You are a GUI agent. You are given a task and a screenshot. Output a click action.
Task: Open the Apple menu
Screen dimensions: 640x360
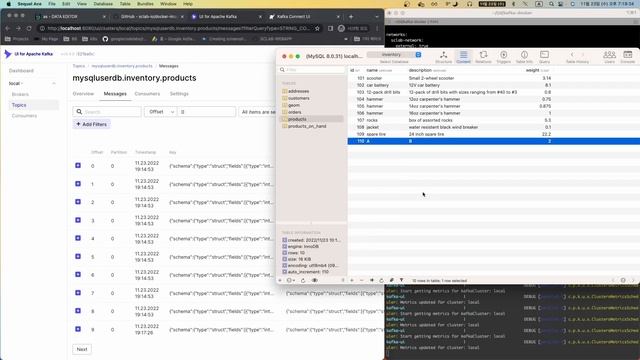[8, 4]
